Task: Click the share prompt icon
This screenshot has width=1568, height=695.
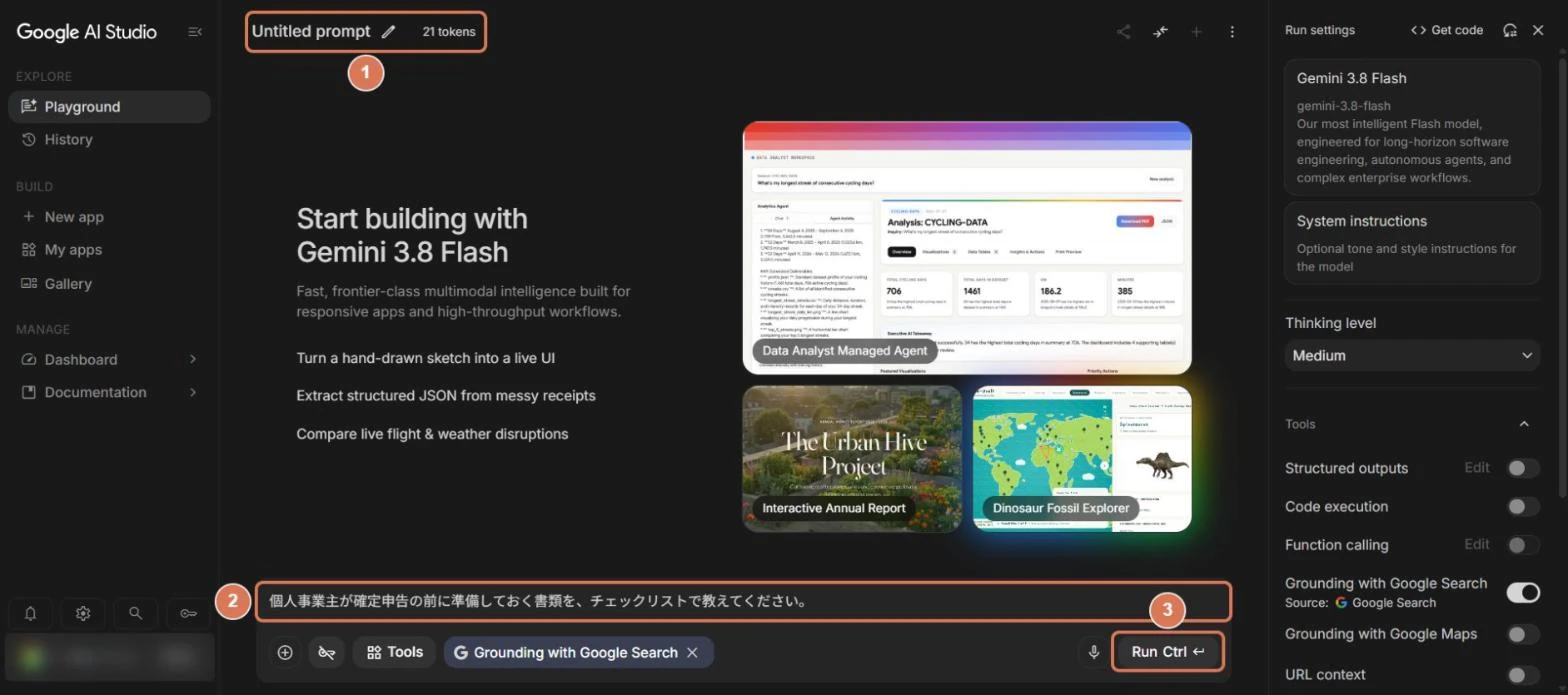Action: click(1124, 32)
